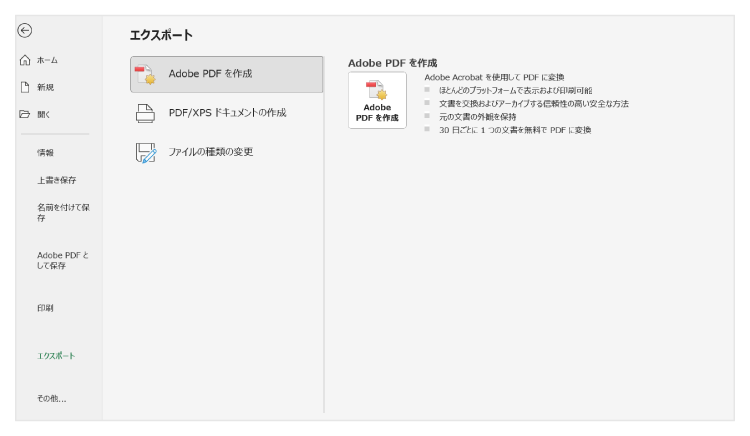This screenshot has width=750, height=436.
Task: Click the open folder icon next to 開く
Action: click(24, 114)
